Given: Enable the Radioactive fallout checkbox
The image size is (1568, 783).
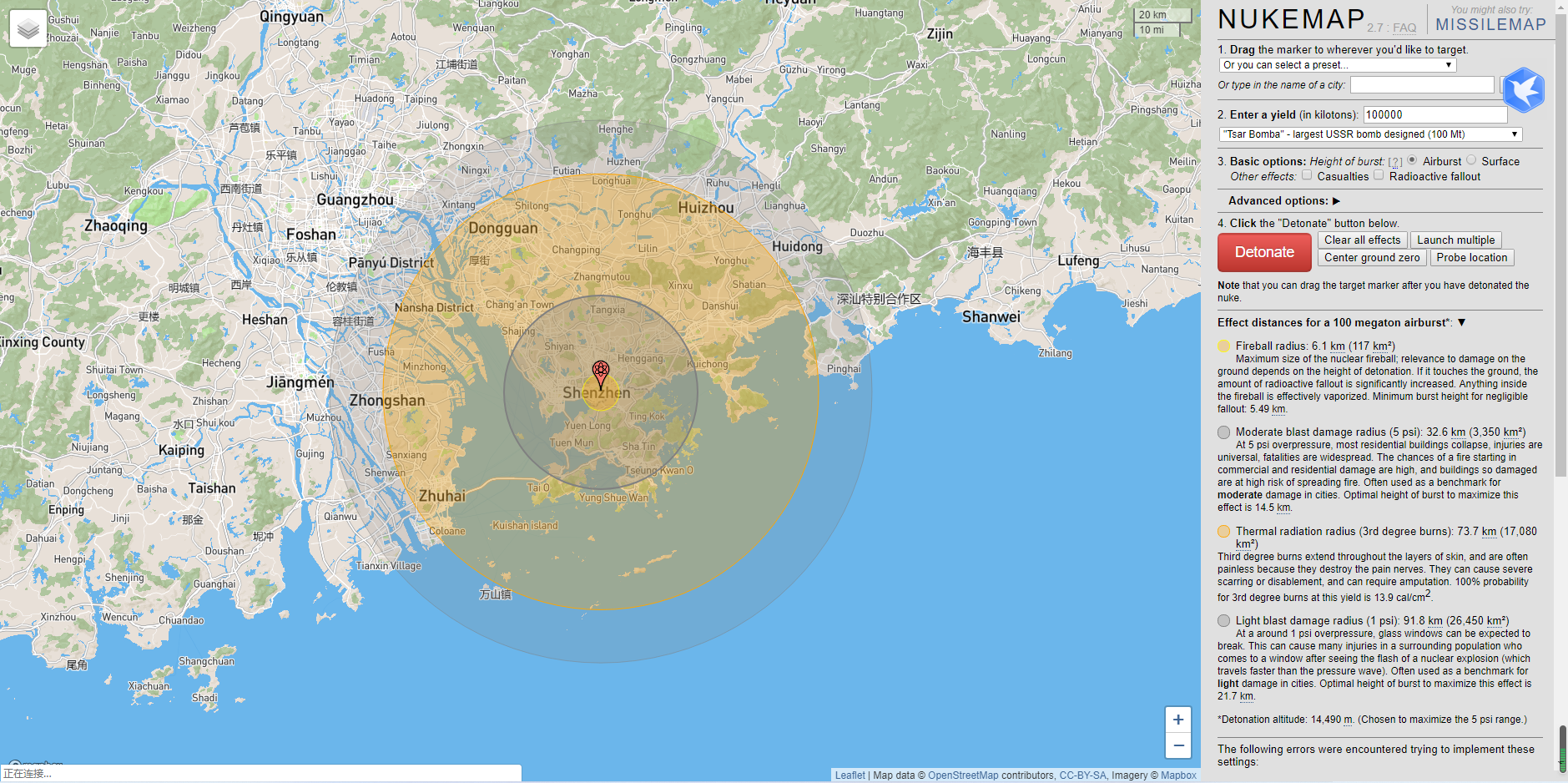Looking at the screenshot, I should [x=1379, y=175].
